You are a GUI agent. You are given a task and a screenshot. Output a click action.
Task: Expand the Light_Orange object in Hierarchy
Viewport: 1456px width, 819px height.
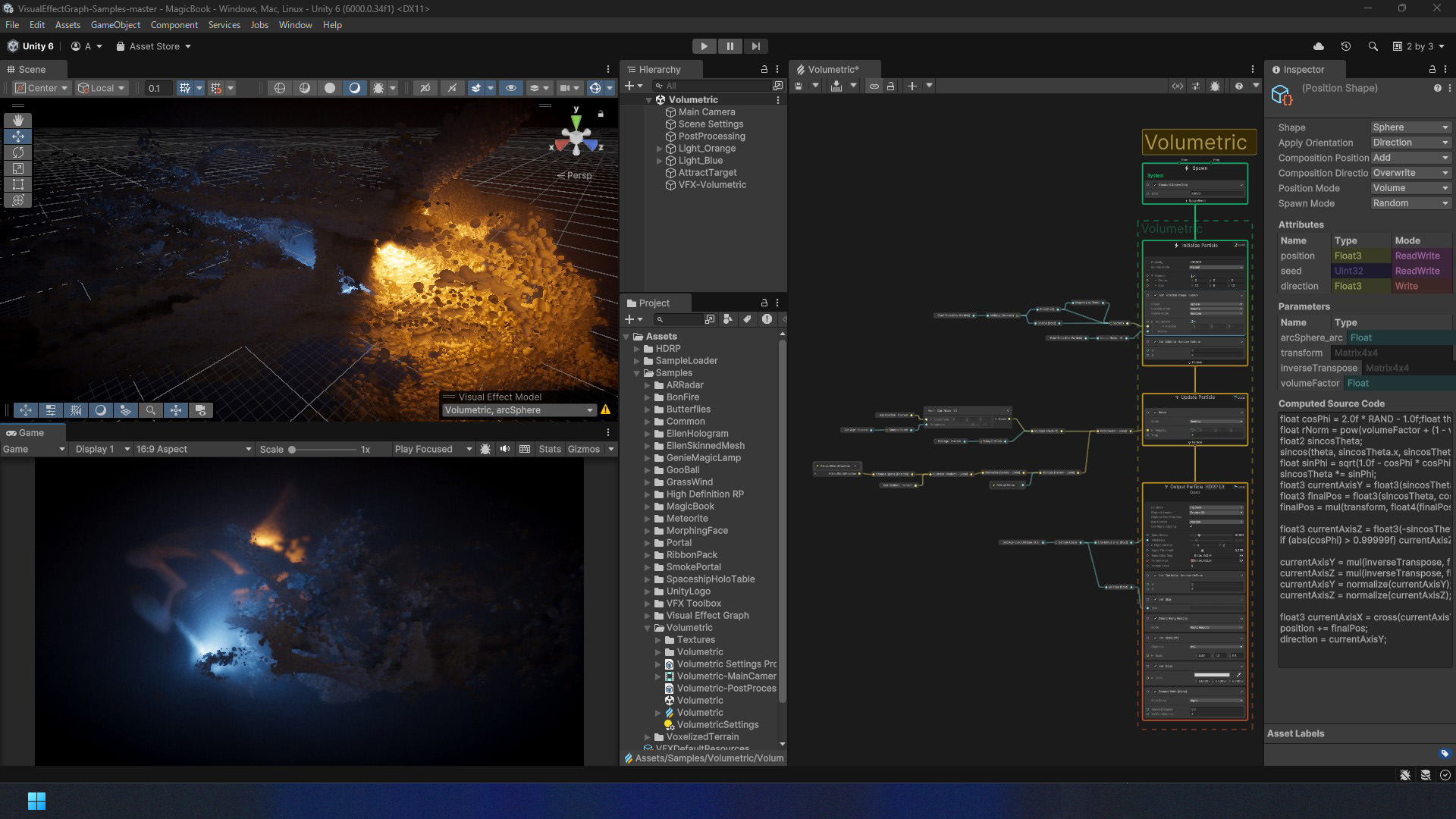pos(659,149)
